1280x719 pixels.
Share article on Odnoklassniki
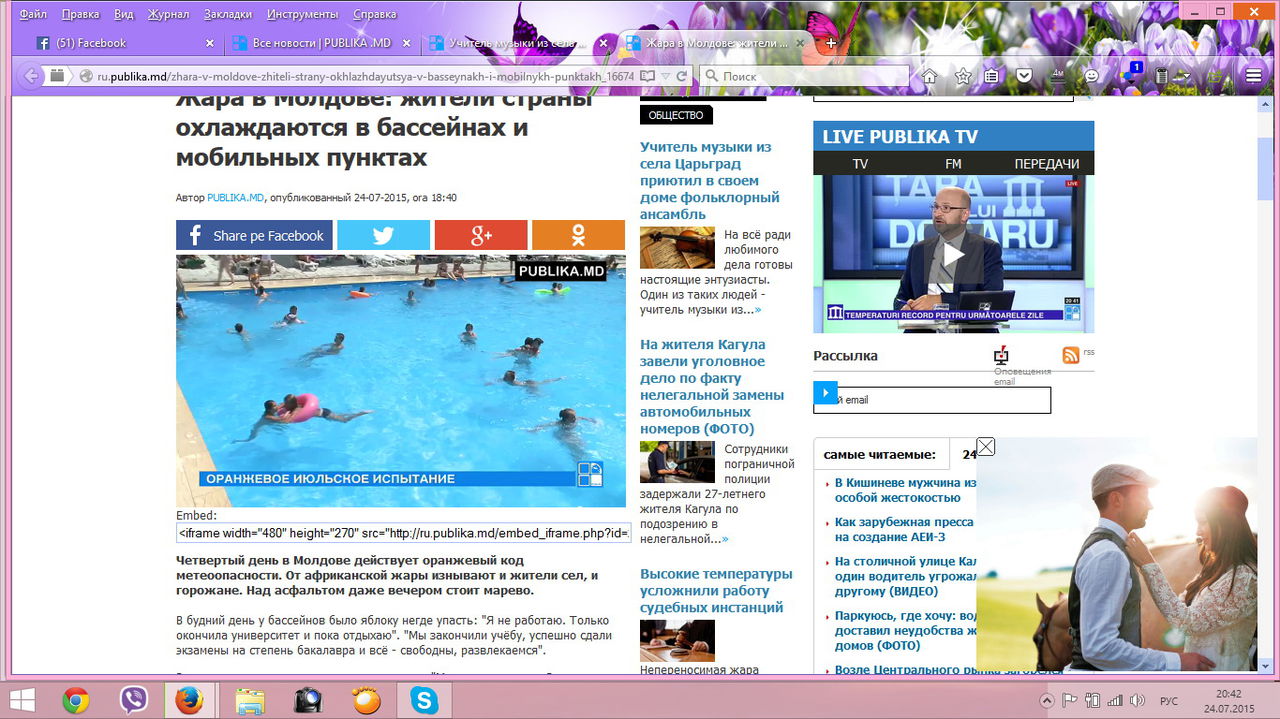578,235
